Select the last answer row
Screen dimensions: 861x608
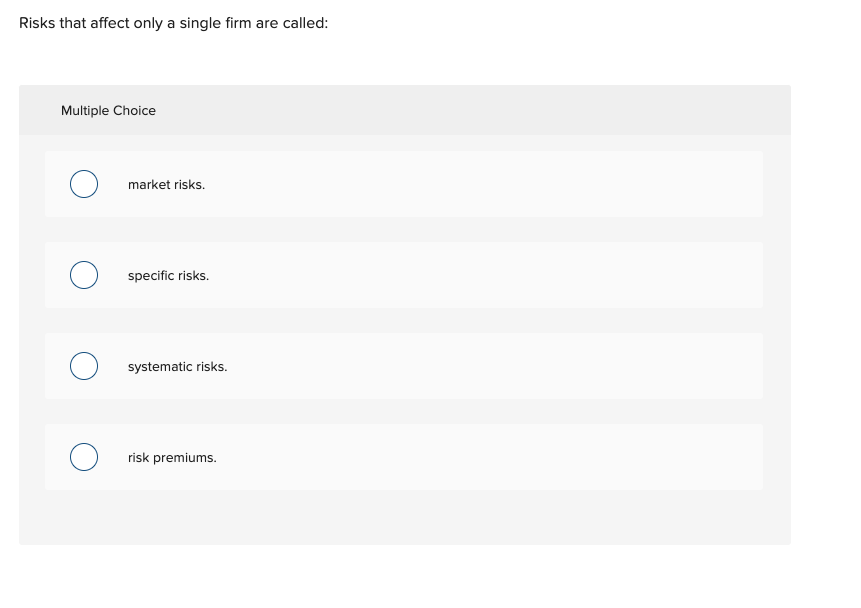point(404,457)
